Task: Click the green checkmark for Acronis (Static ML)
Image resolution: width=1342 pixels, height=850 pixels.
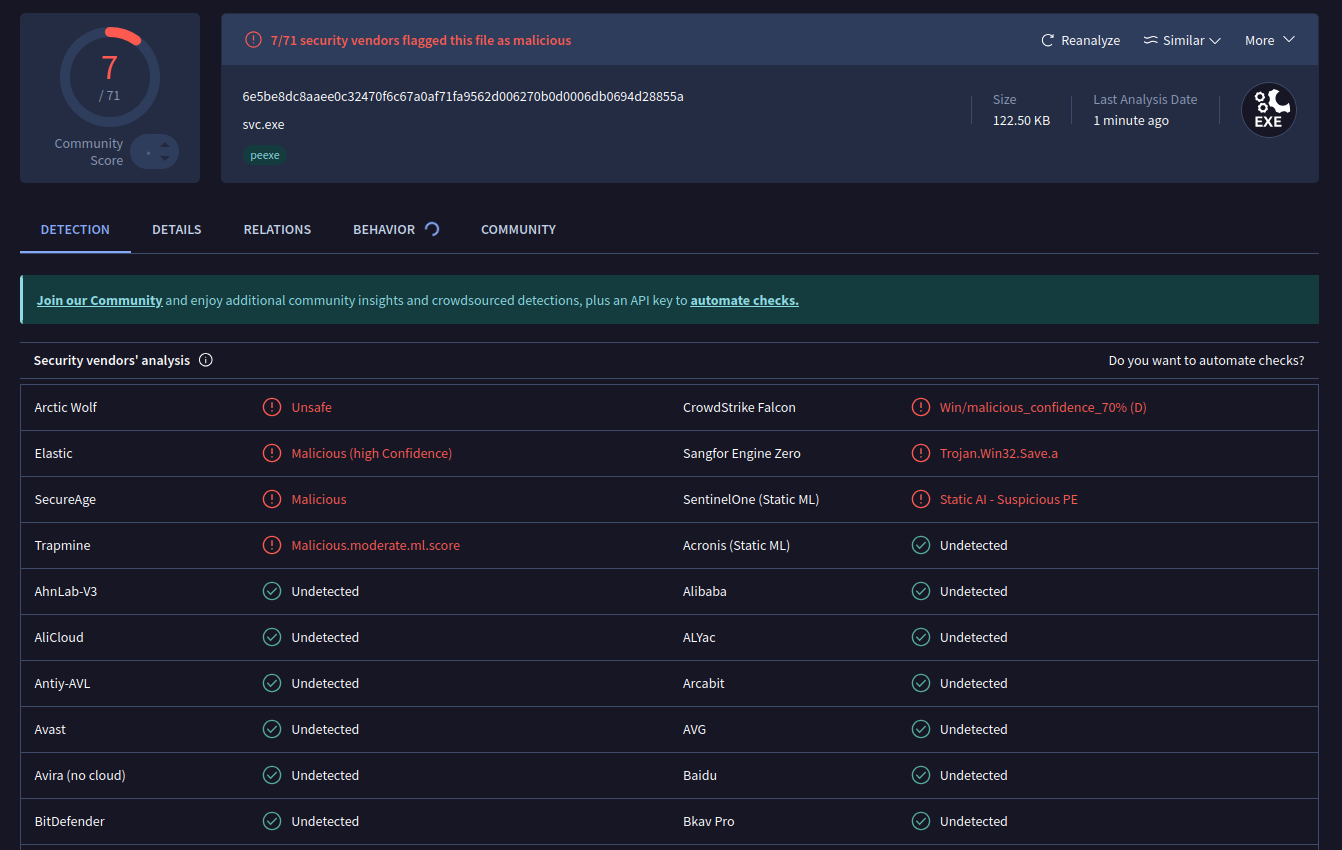Action: [x=920, y=545]
